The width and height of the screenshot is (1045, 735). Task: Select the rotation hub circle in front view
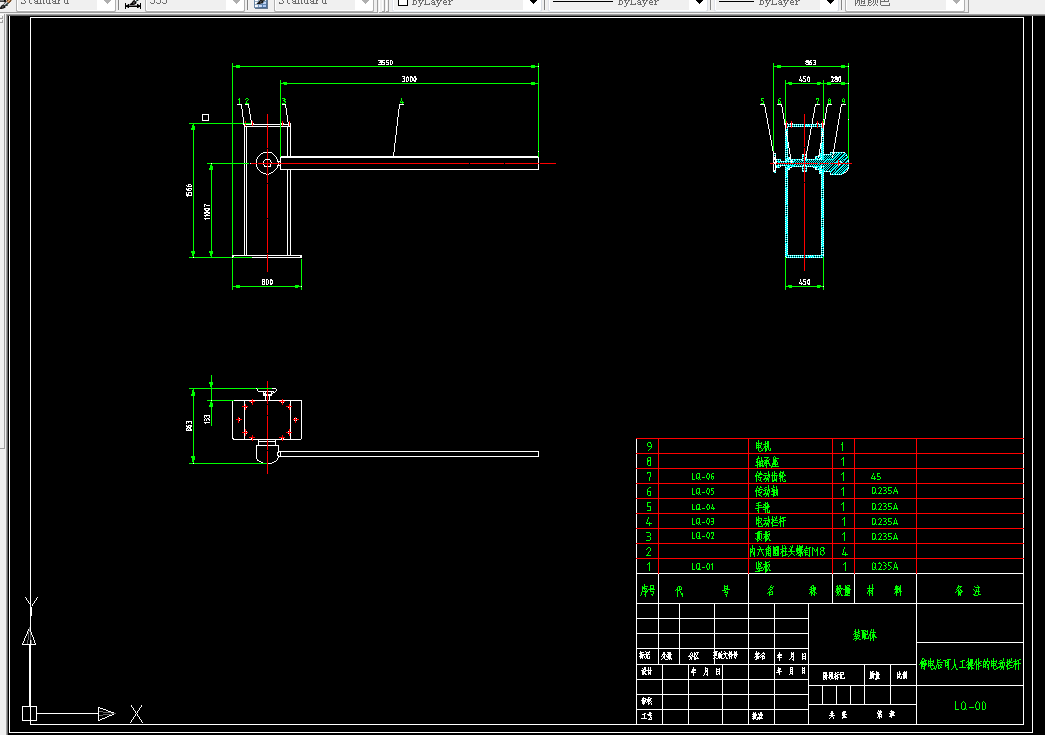click(267, 163)
